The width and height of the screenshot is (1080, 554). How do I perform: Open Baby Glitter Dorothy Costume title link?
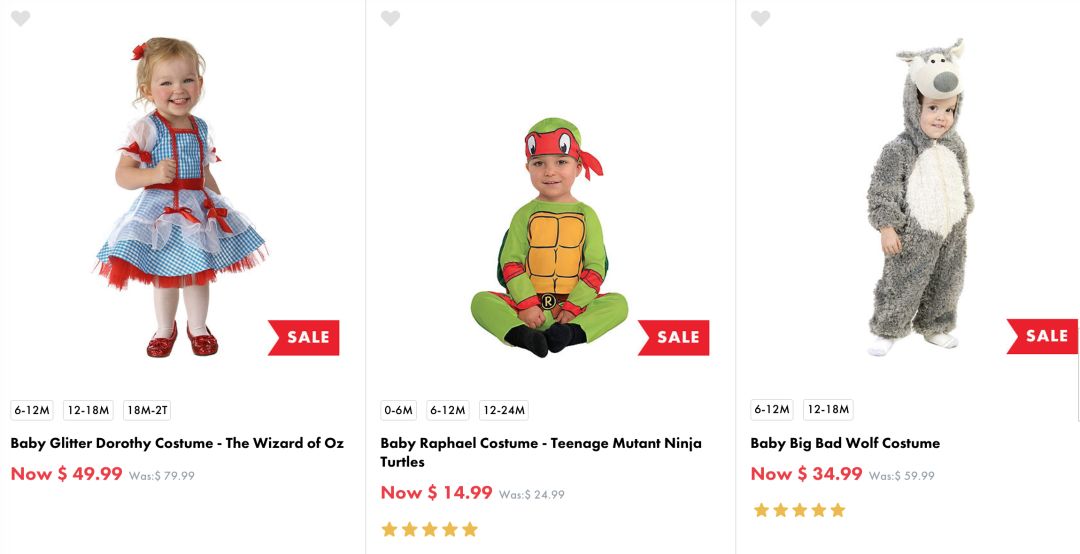[177, 443]
